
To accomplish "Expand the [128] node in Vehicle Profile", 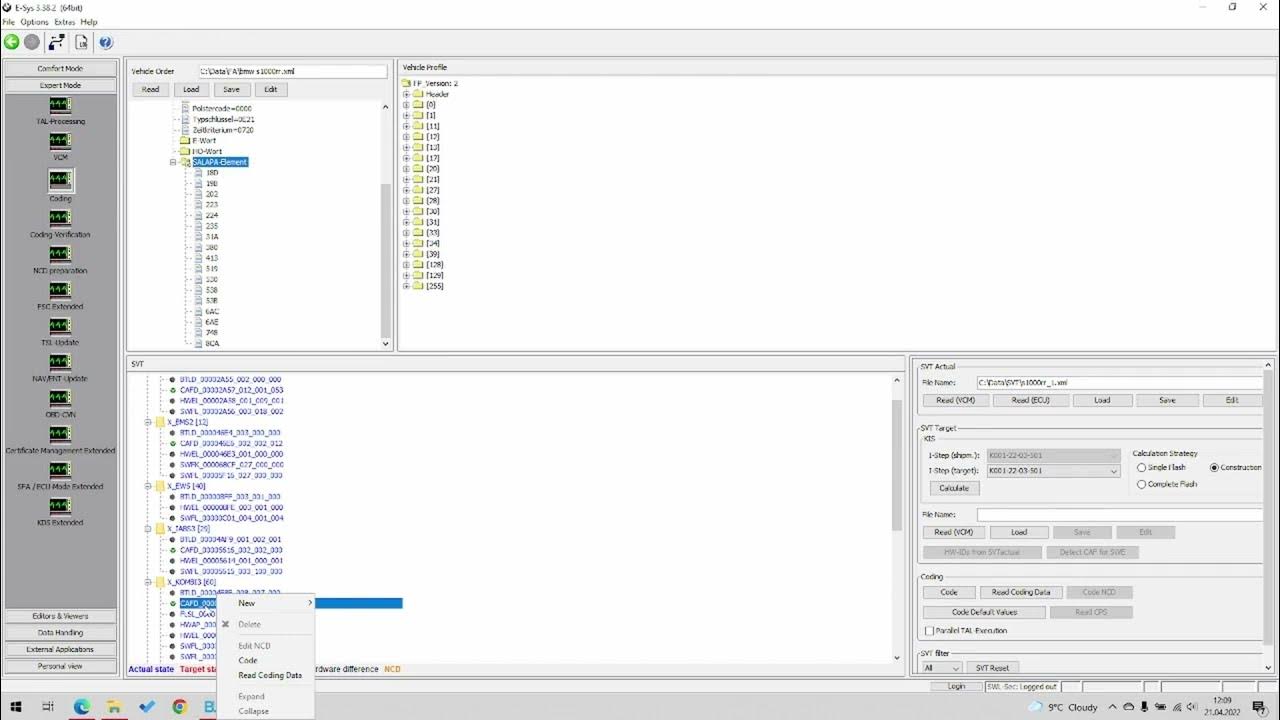I will point(406,265).
